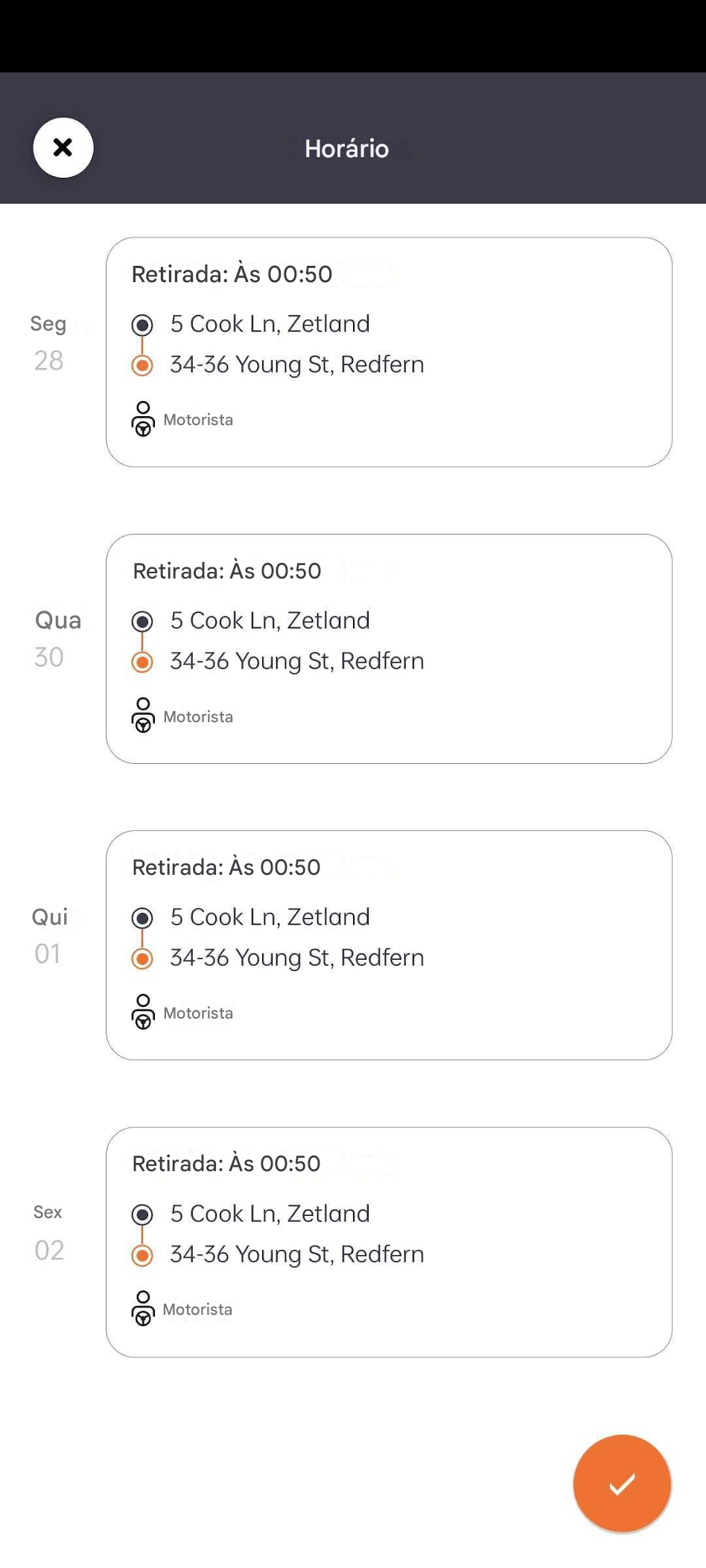Open Wednesday 30 Retirada time label
This screenshot has width=706, height=1568.
point(227,570)
